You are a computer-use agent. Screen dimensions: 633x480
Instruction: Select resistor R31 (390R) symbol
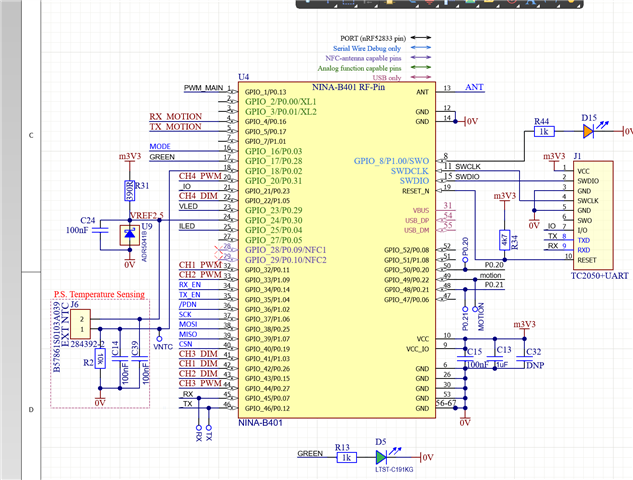[130, 191]
